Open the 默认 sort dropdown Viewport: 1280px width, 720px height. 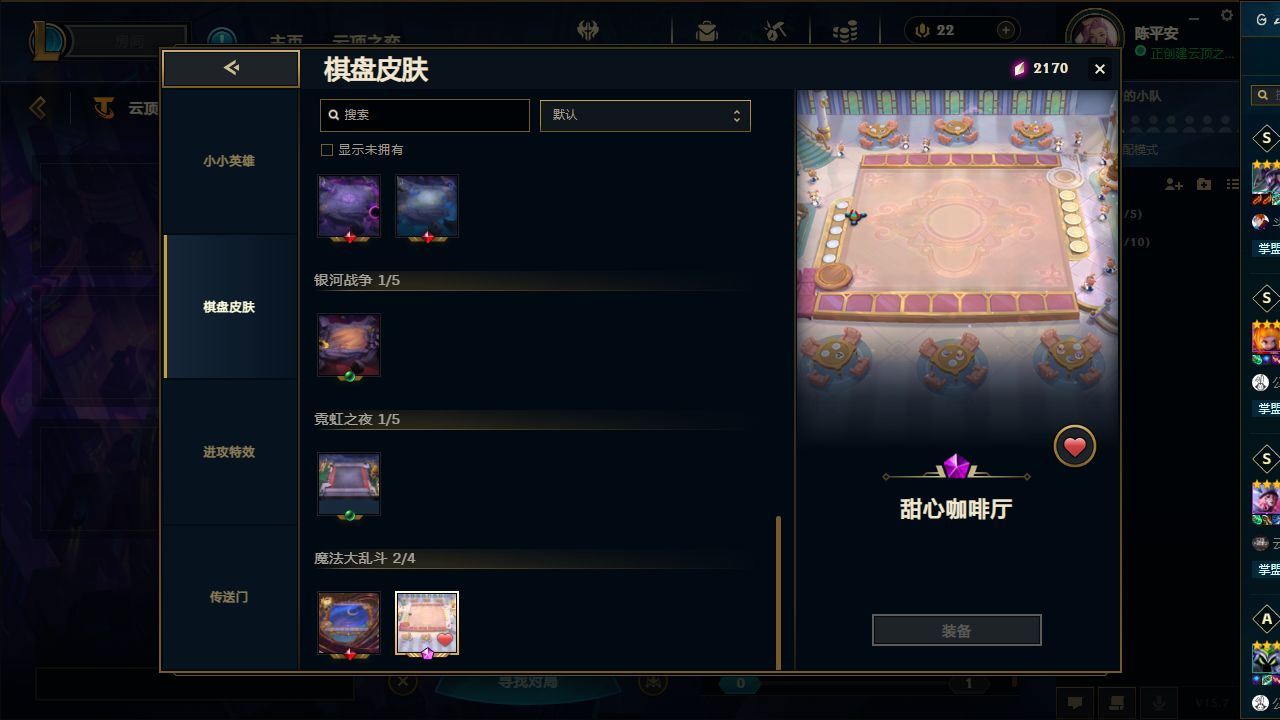coord(645,115)
